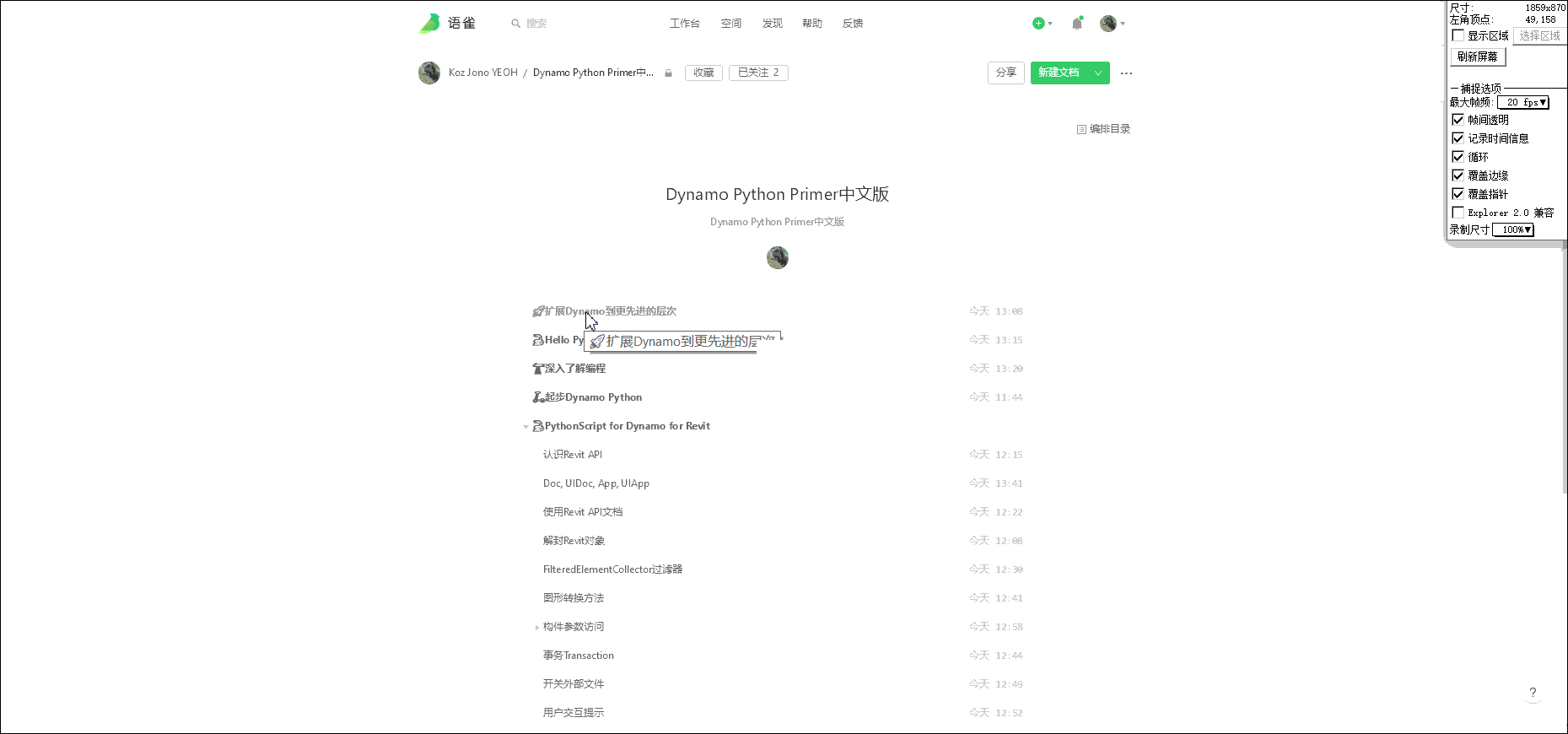Click the 收藏 button
Screen dimensions: 1568x734
[x=703, y=73]
